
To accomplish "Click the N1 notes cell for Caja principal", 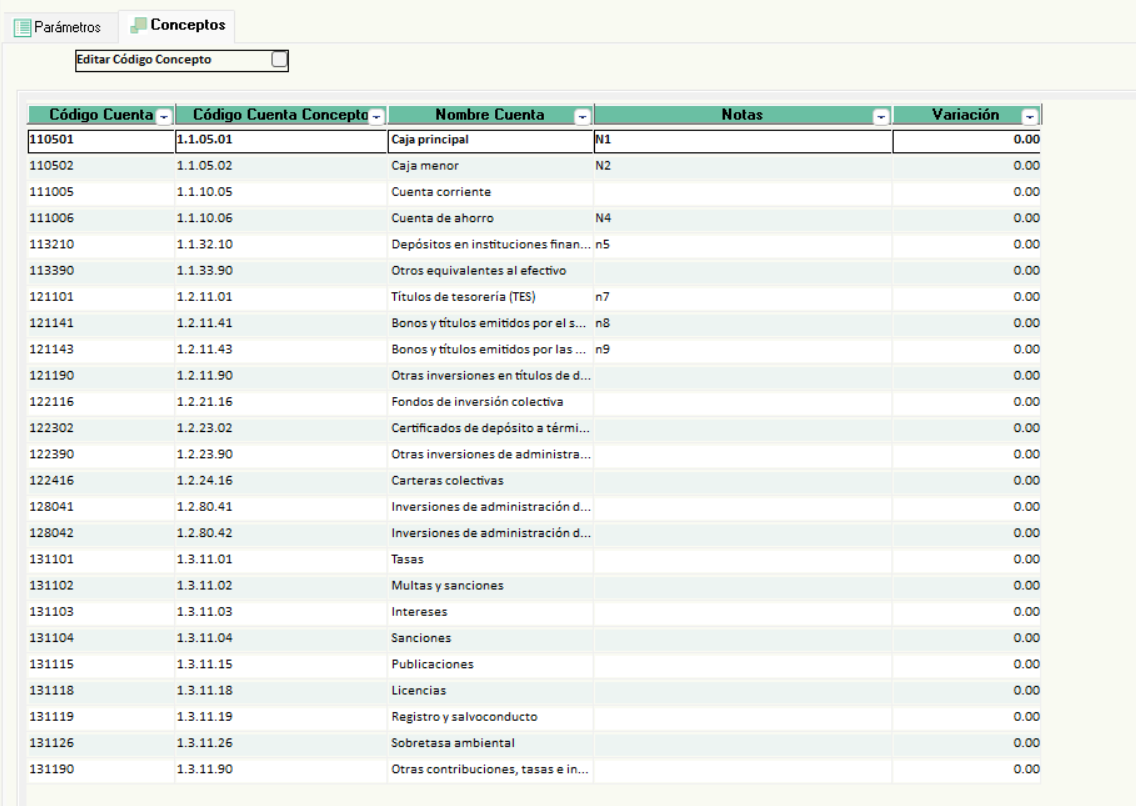I will [742, 140].
